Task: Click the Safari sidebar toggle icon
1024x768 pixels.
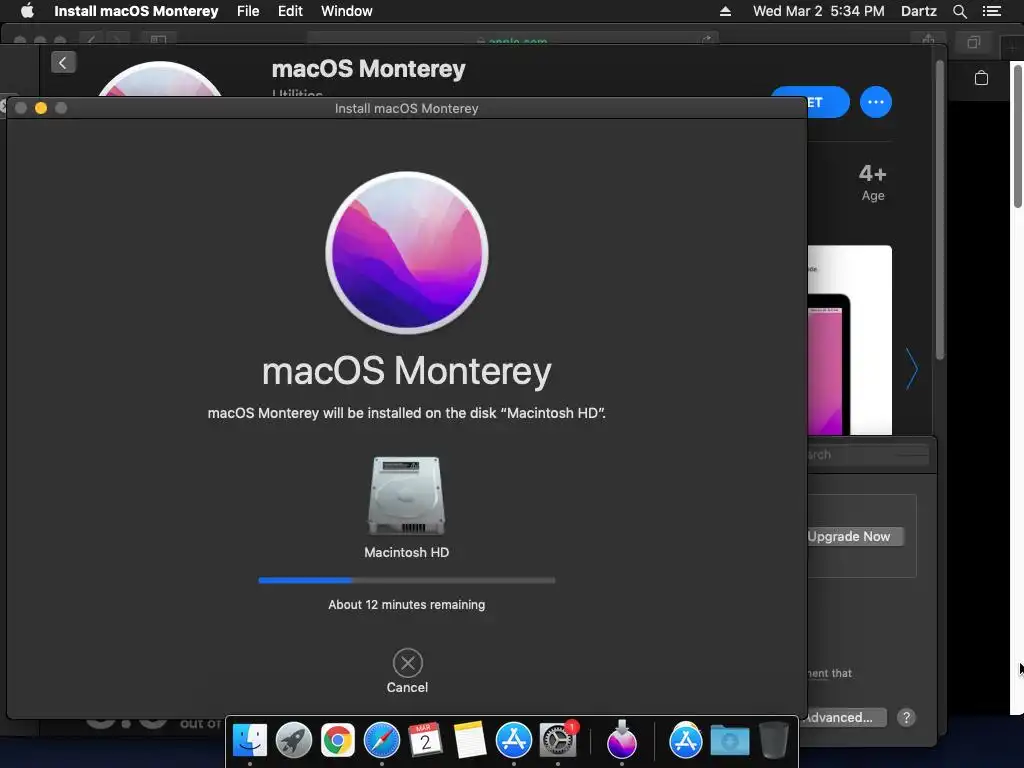Action: (158, 40)
